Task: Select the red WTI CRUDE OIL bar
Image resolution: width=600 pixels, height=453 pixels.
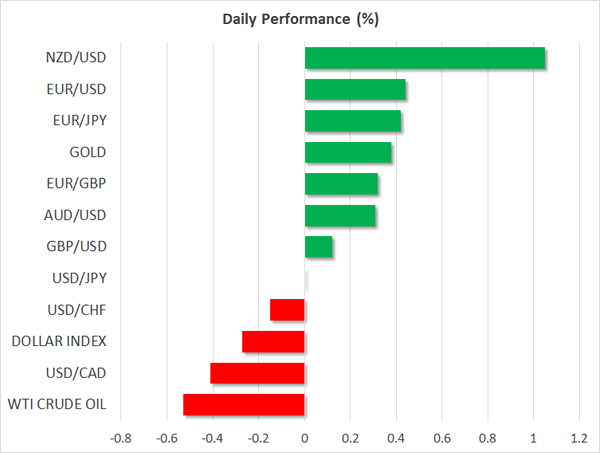Action: coord(244,405)
